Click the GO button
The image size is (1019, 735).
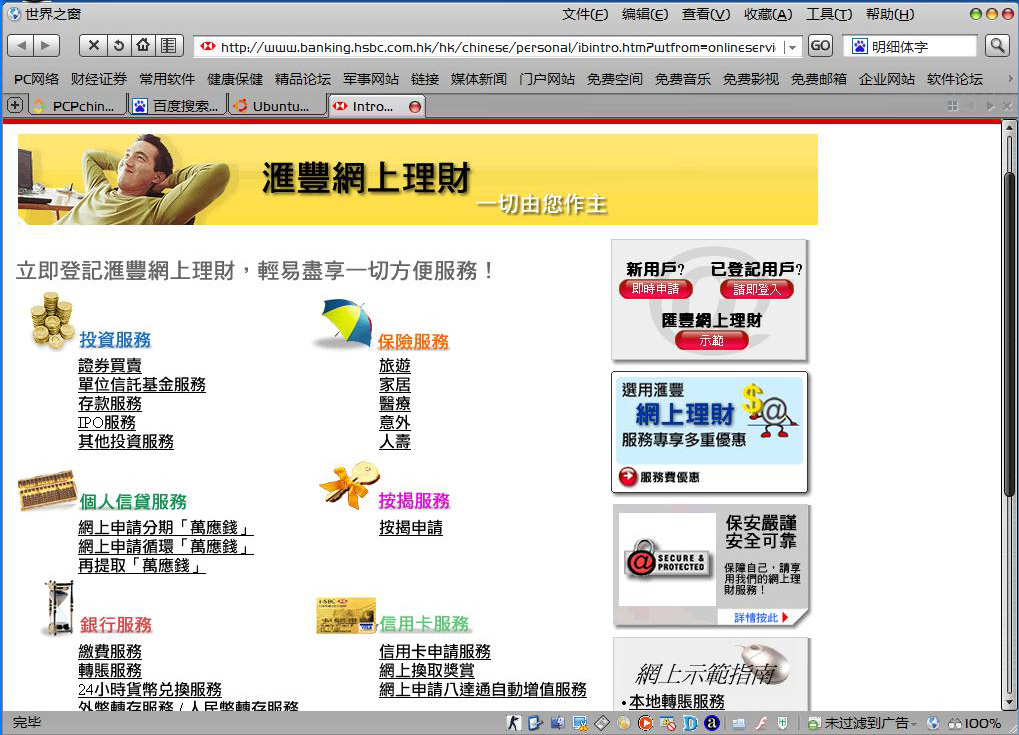[x=820, y=45]
